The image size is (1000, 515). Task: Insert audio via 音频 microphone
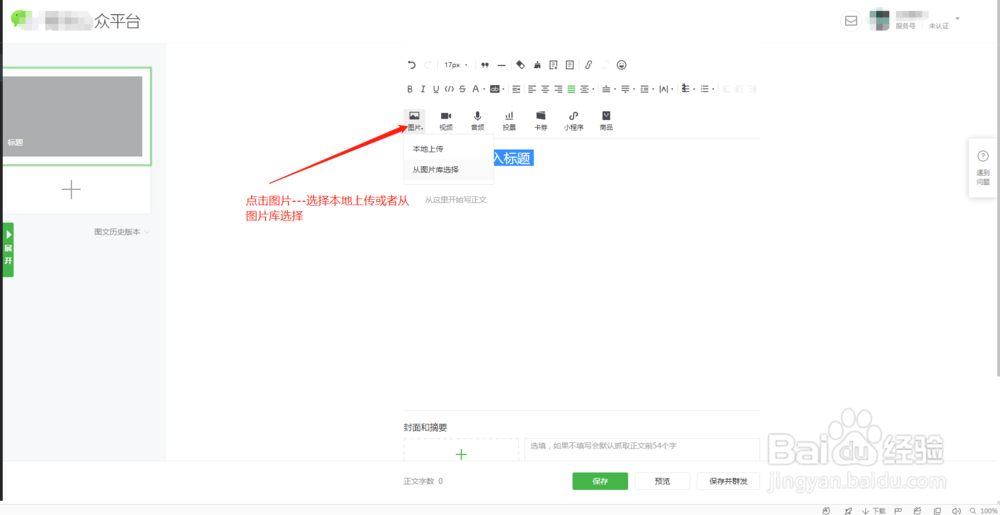point(478,120)
